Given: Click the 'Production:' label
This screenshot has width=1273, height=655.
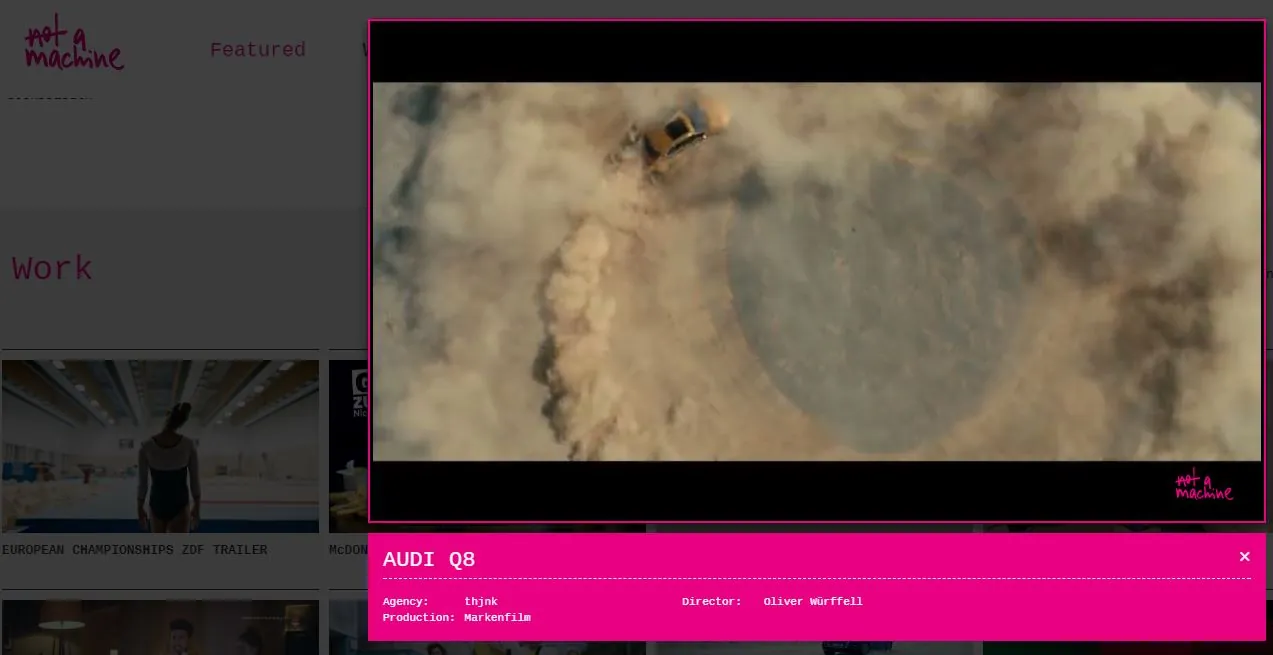Looking at the screenshot, I should point(419,617).
